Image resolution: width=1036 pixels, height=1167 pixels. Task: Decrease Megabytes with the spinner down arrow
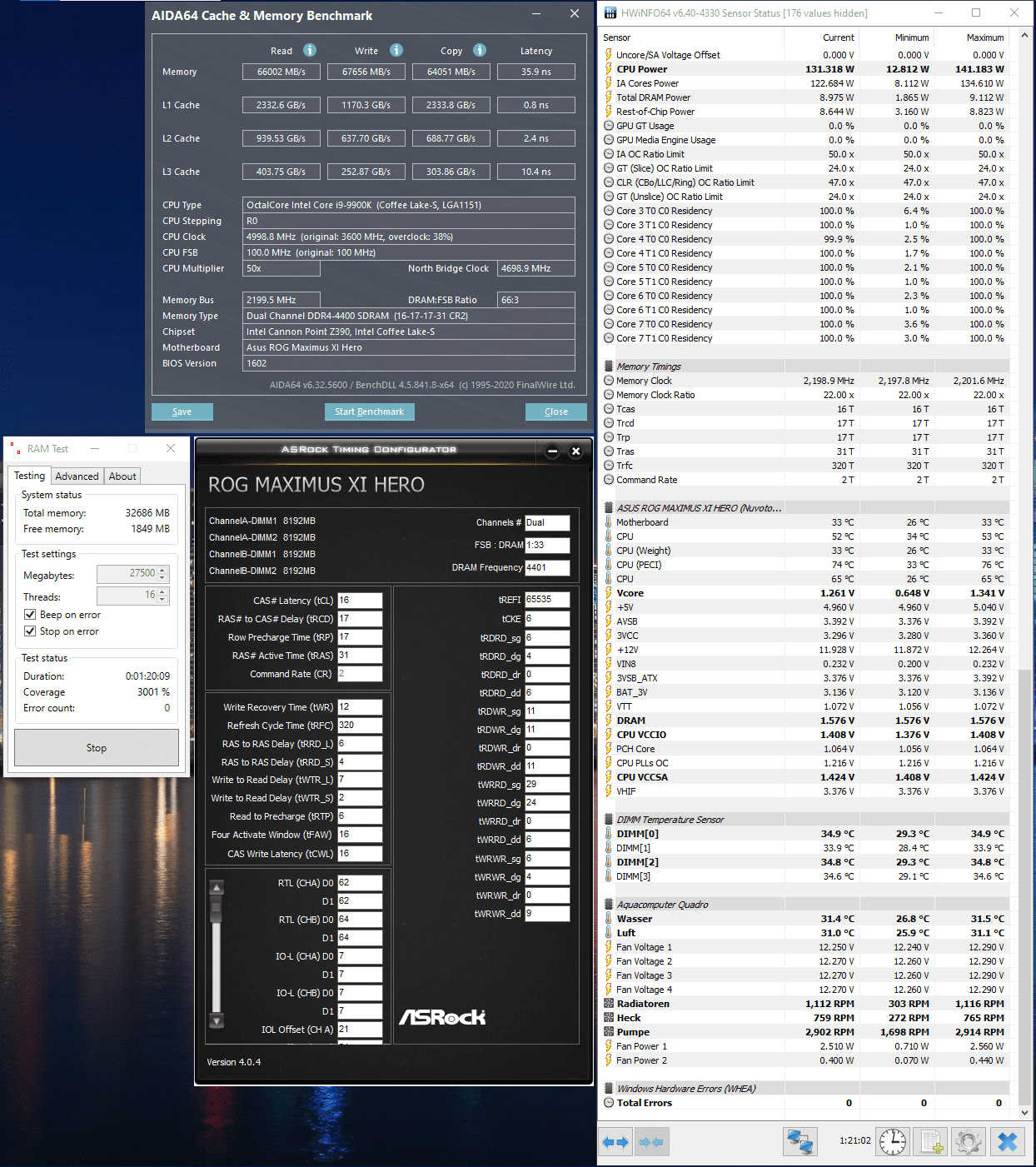(163, 578)
